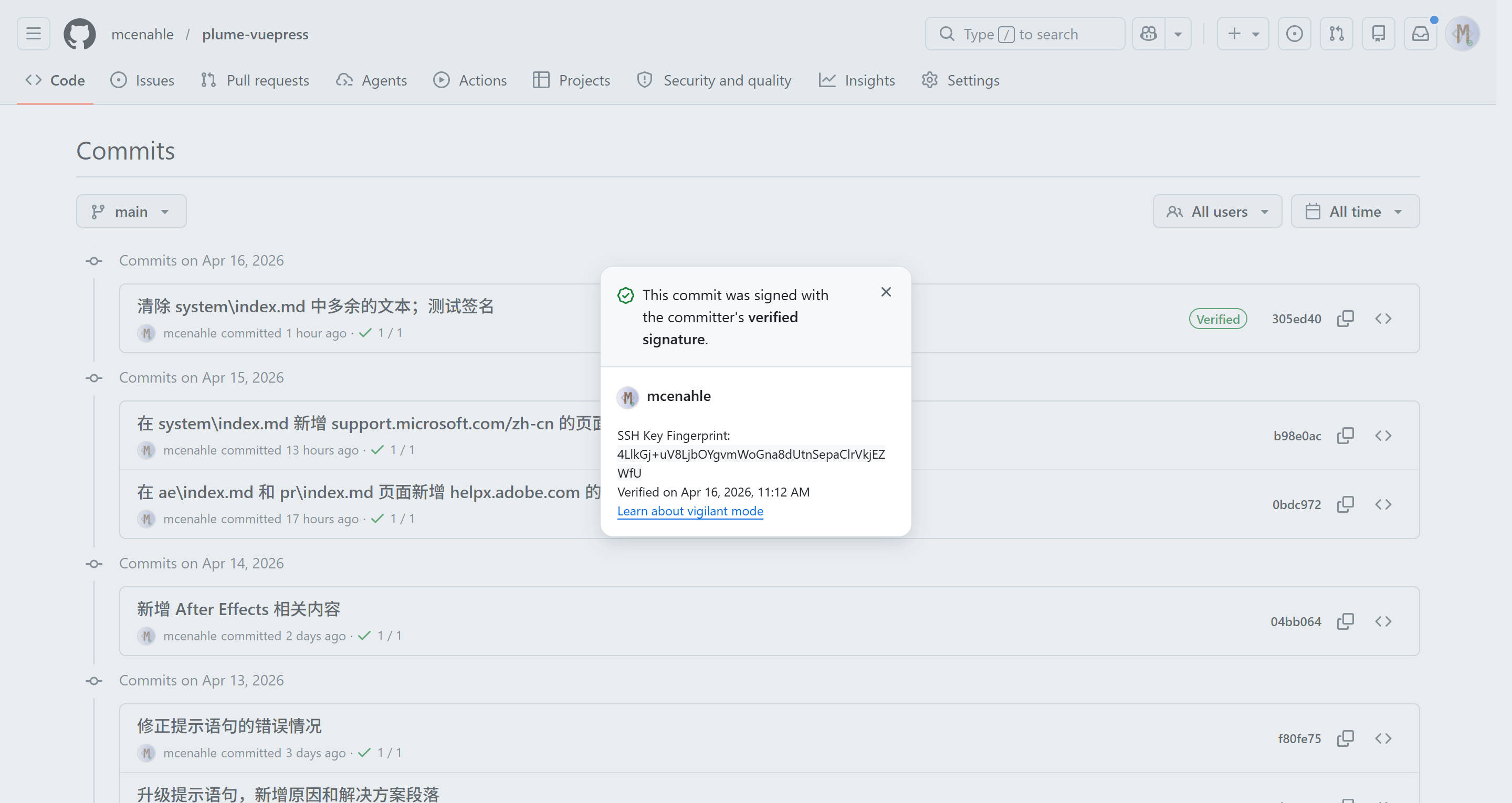Open the All time date filter
The image size is (1512, 803).
click(1355, 211)
